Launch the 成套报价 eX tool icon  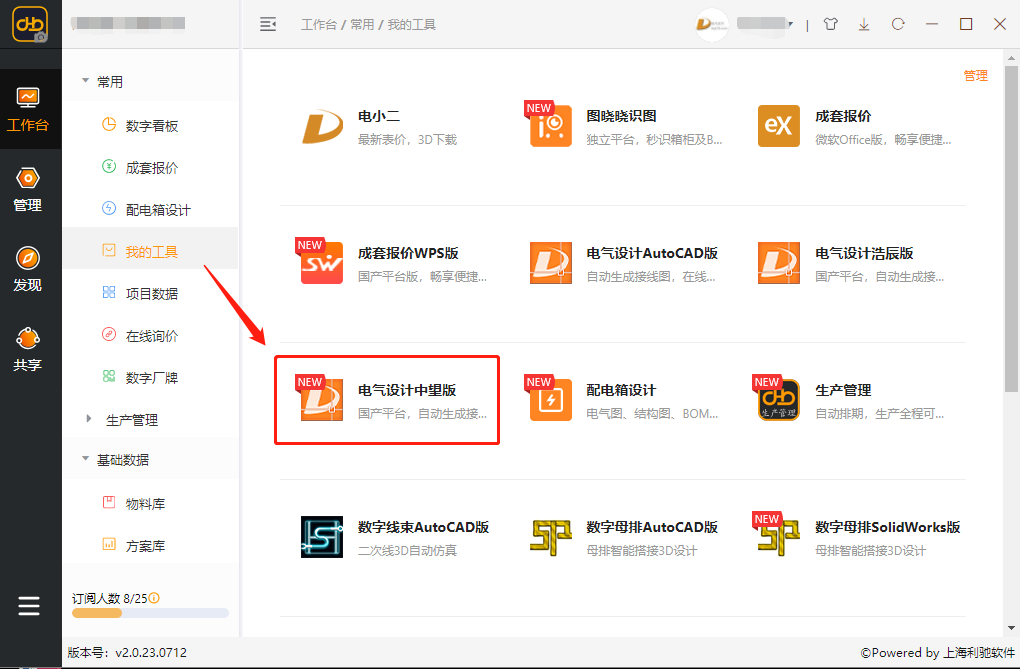(x=779, y=126)
